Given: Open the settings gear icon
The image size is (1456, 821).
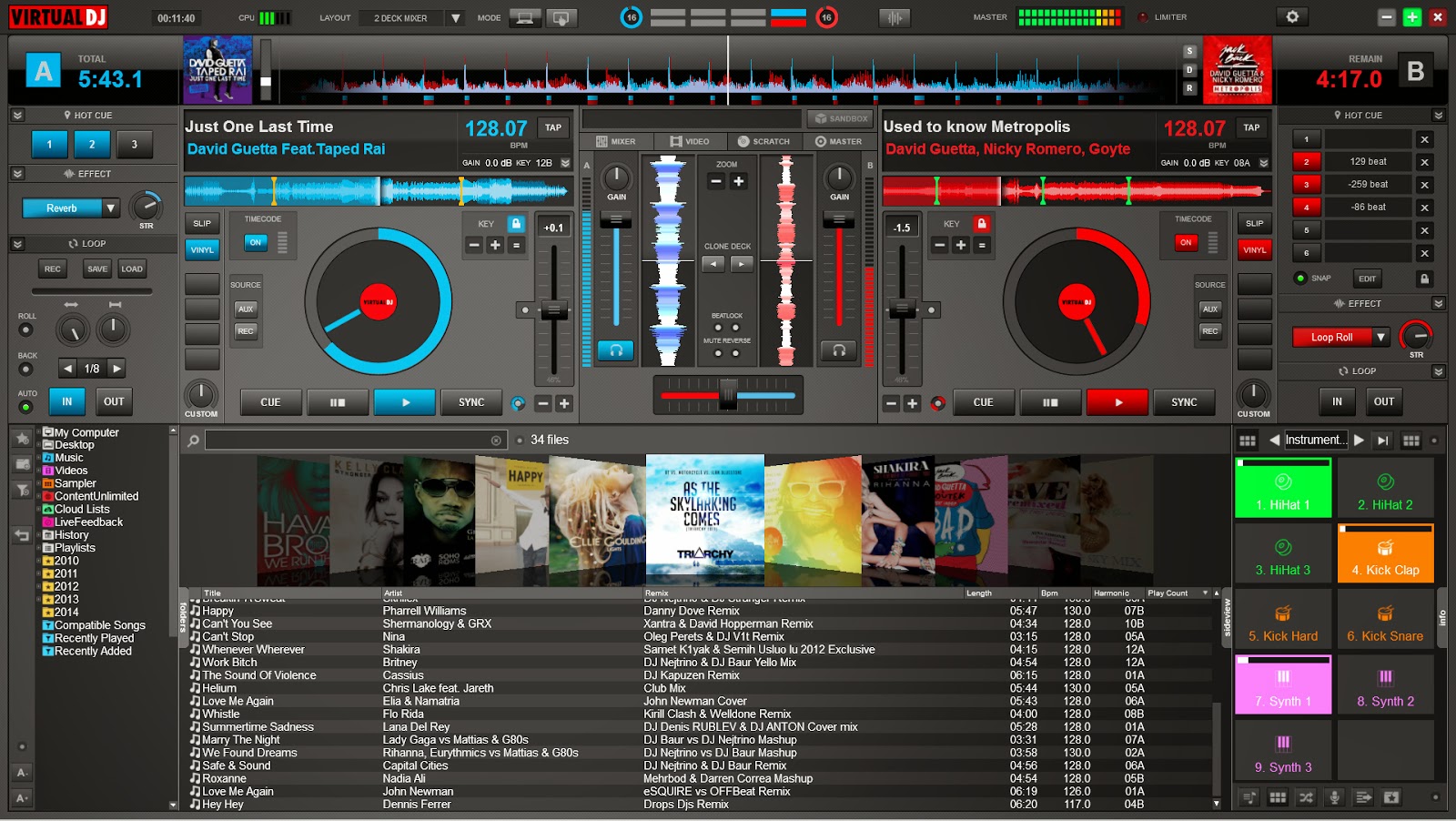Looking at the screenshot, I should click(x=1291, y=16).
